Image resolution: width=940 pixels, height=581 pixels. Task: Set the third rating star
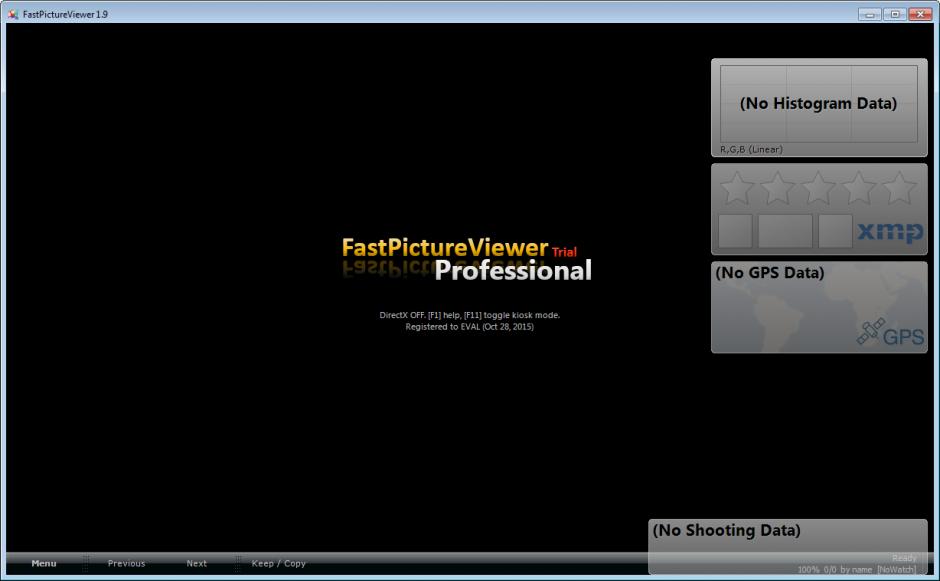[818, 188]
